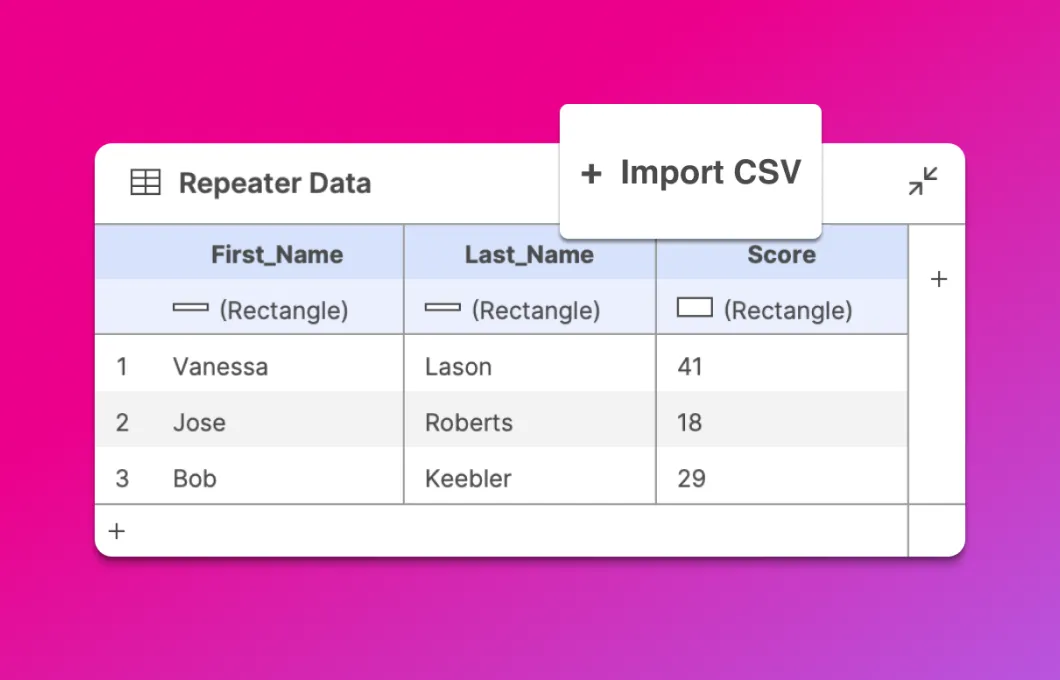Click the score cell containing 41

(690, 367)
